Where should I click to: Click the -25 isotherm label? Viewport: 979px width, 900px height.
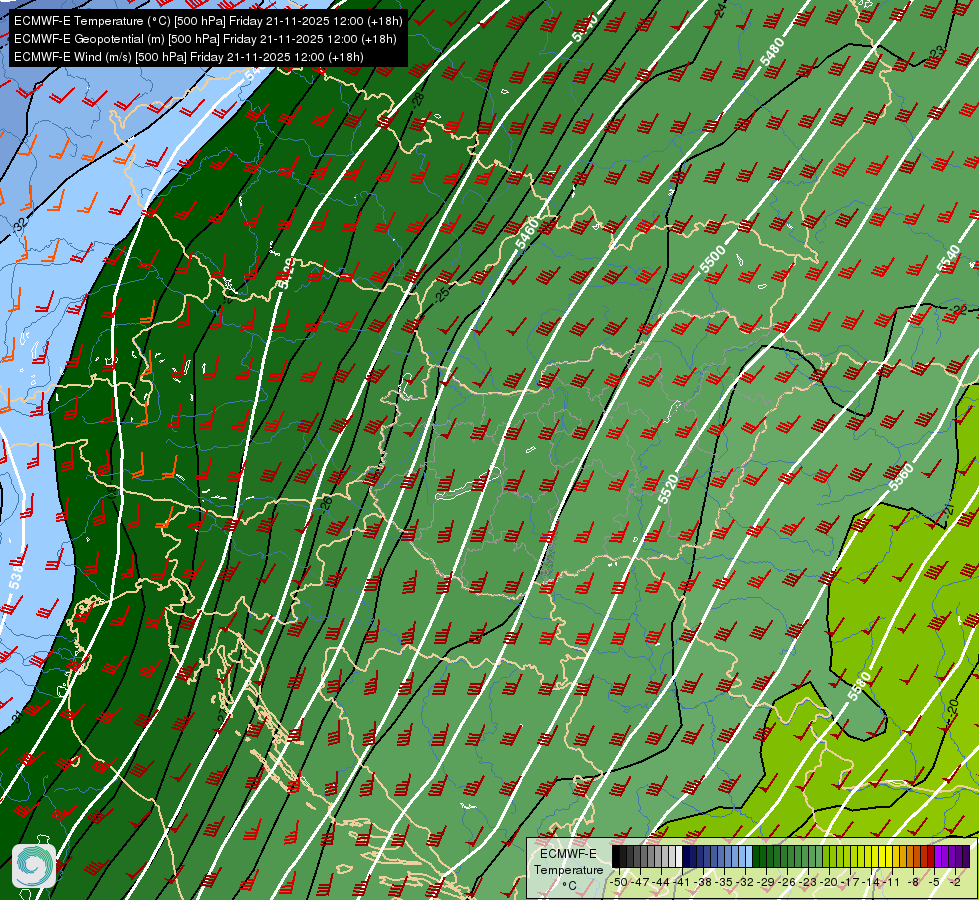(441, 294)
